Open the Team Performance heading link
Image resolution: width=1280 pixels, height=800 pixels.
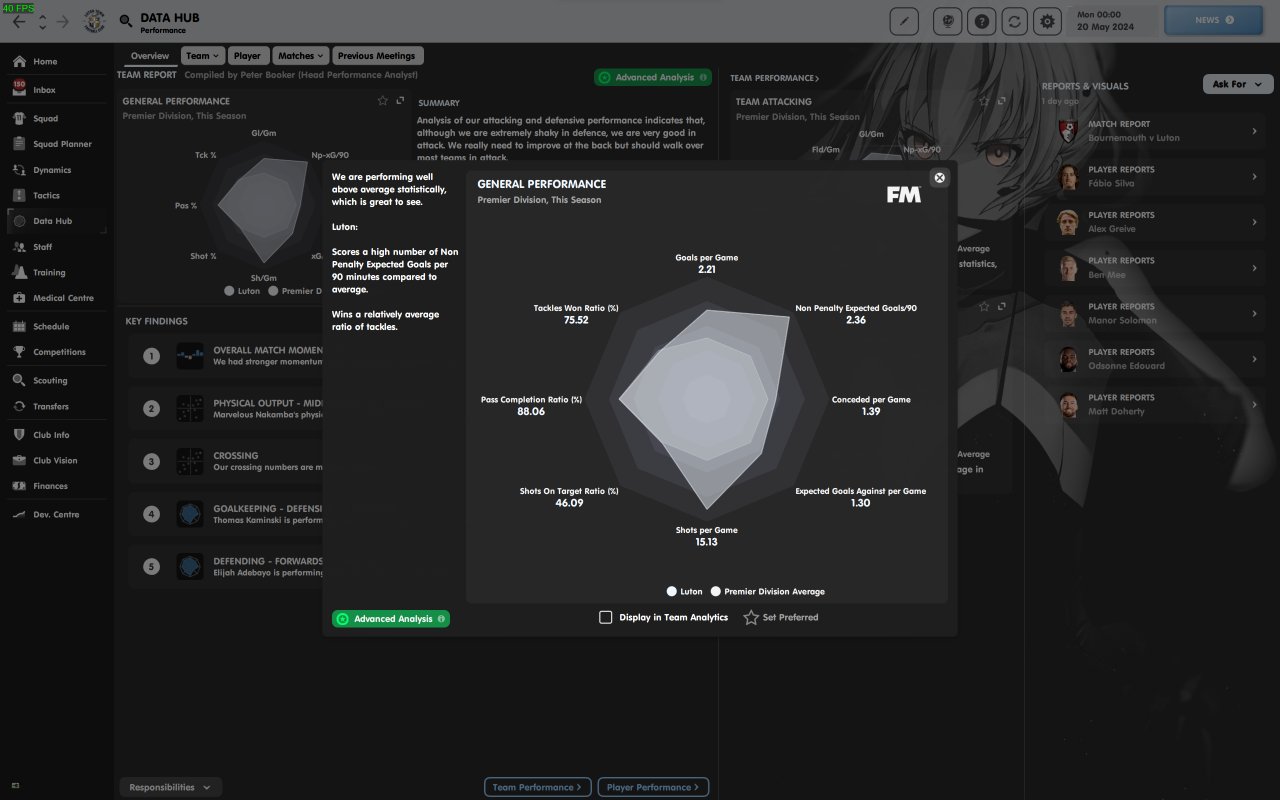[x=774, y=78]
